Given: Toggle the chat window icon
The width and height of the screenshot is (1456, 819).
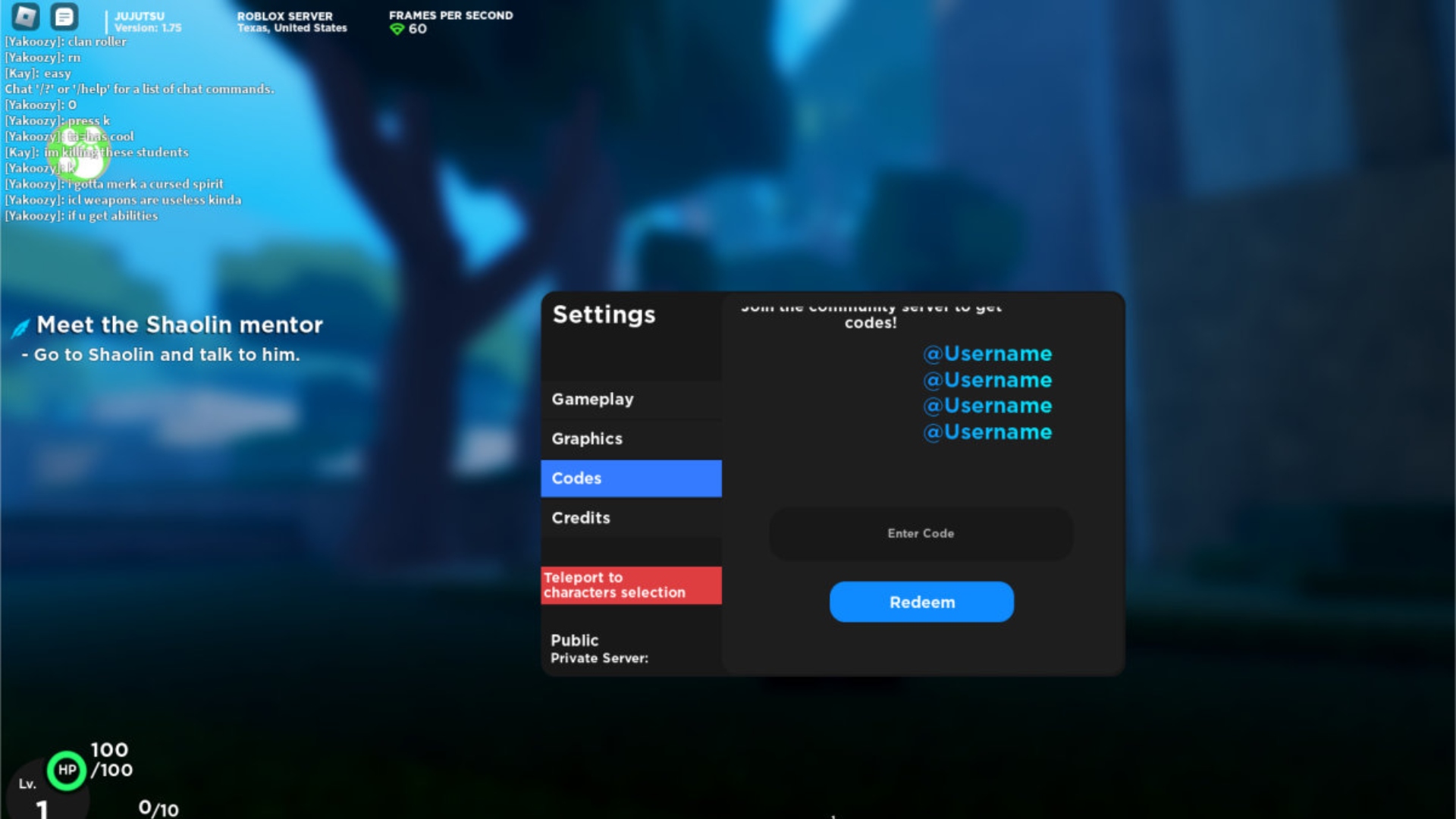Looking at the screenshot, I should pyautogui.click(x=64, y=16).
